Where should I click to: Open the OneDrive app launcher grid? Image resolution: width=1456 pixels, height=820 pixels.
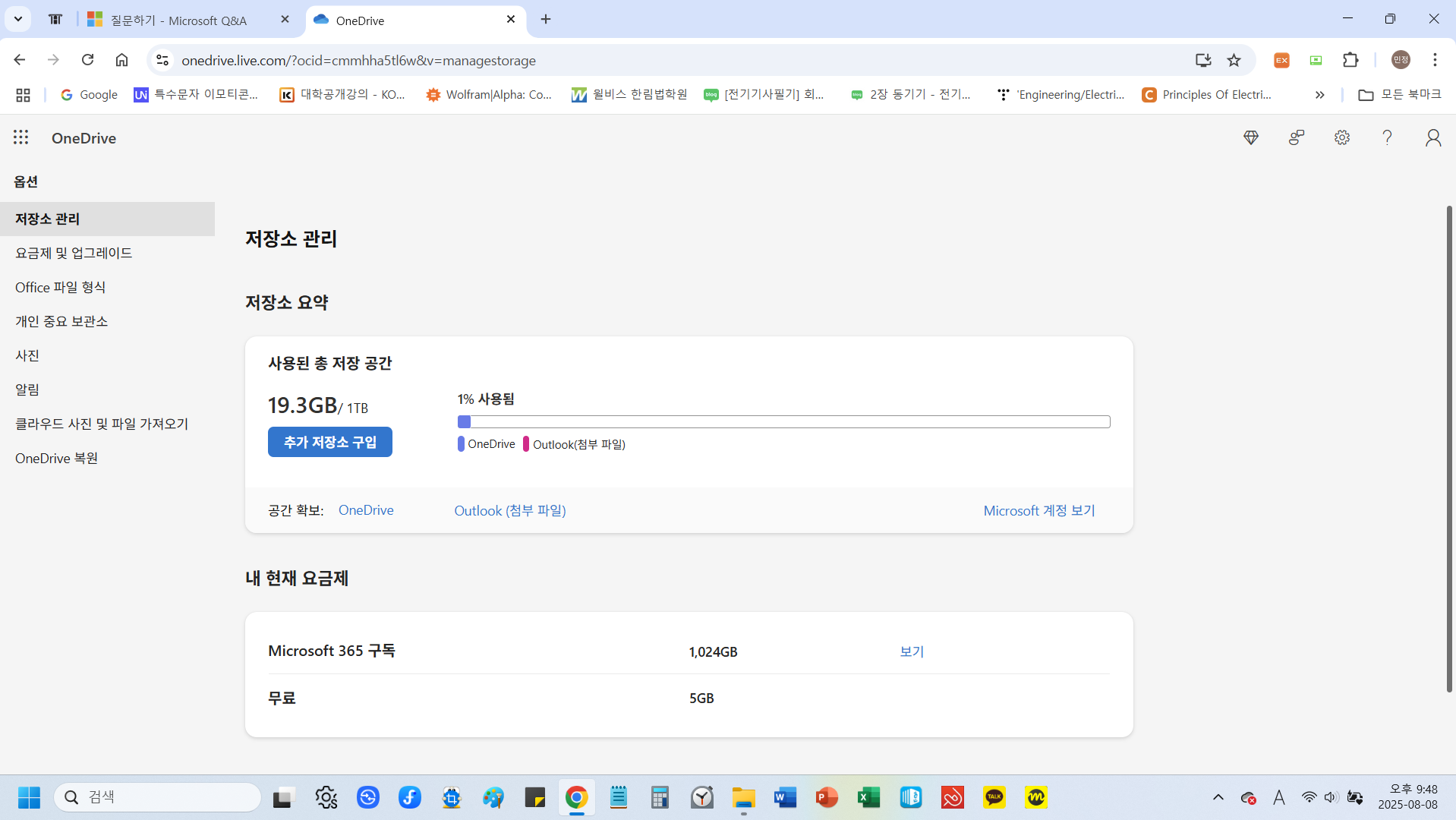click(21, 137)
